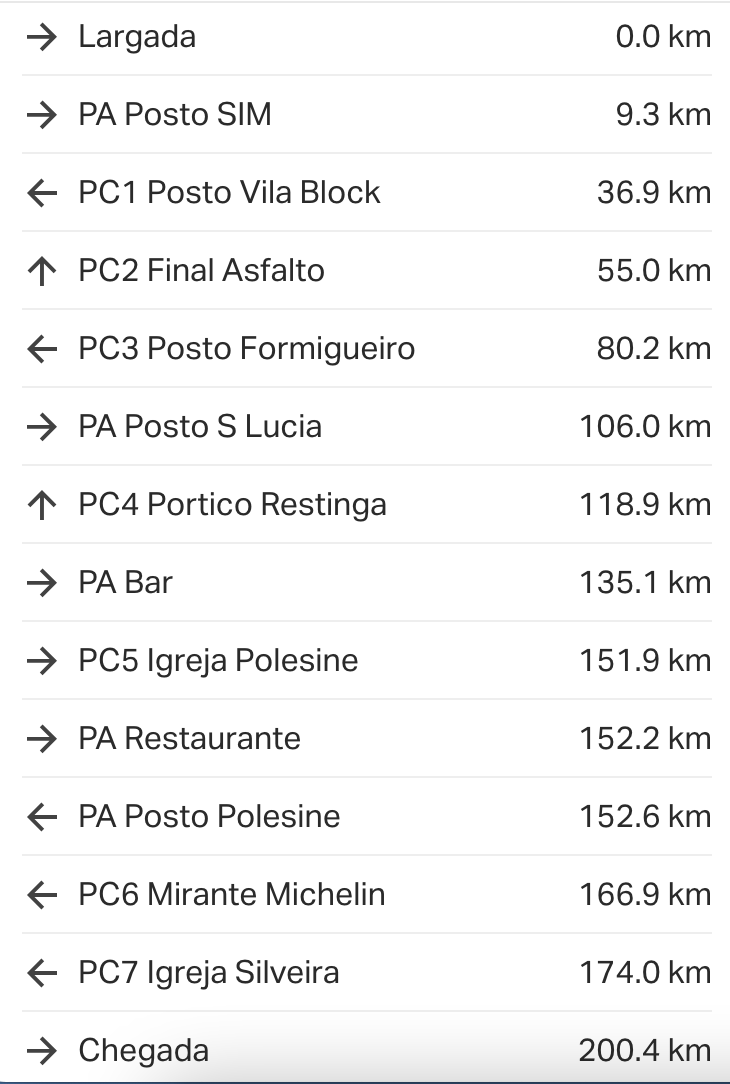The width and height of the screenshot is (730, 1084).
Task: Click the 200.4 km finish distance
Action: (644, 1051)
